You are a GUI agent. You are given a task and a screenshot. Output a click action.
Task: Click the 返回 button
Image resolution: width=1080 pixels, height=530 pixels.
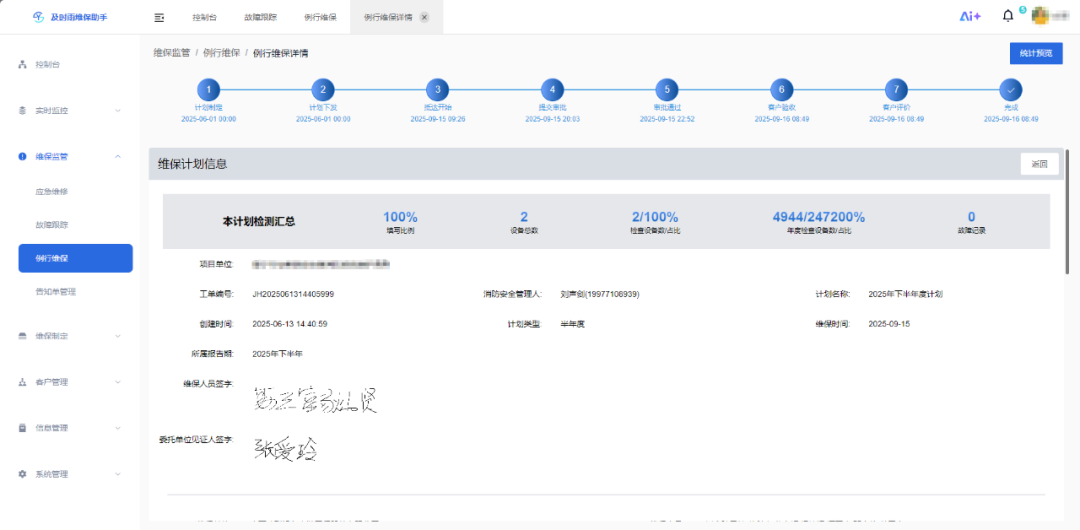point(1039,164)
